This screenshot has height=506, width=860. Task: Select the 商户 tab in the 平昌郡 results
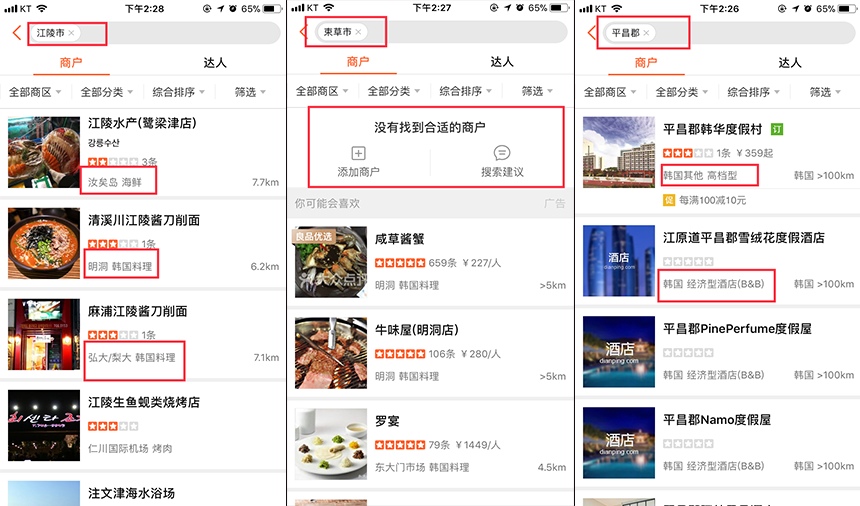click(x=646, y=63)
